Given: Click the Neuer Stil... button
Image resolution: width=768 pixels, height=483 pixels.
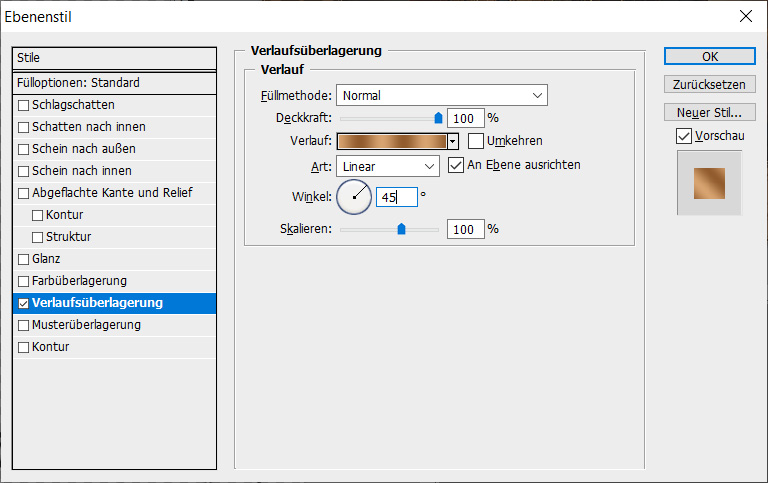Looking at the screenshot, I should point(710,112).
